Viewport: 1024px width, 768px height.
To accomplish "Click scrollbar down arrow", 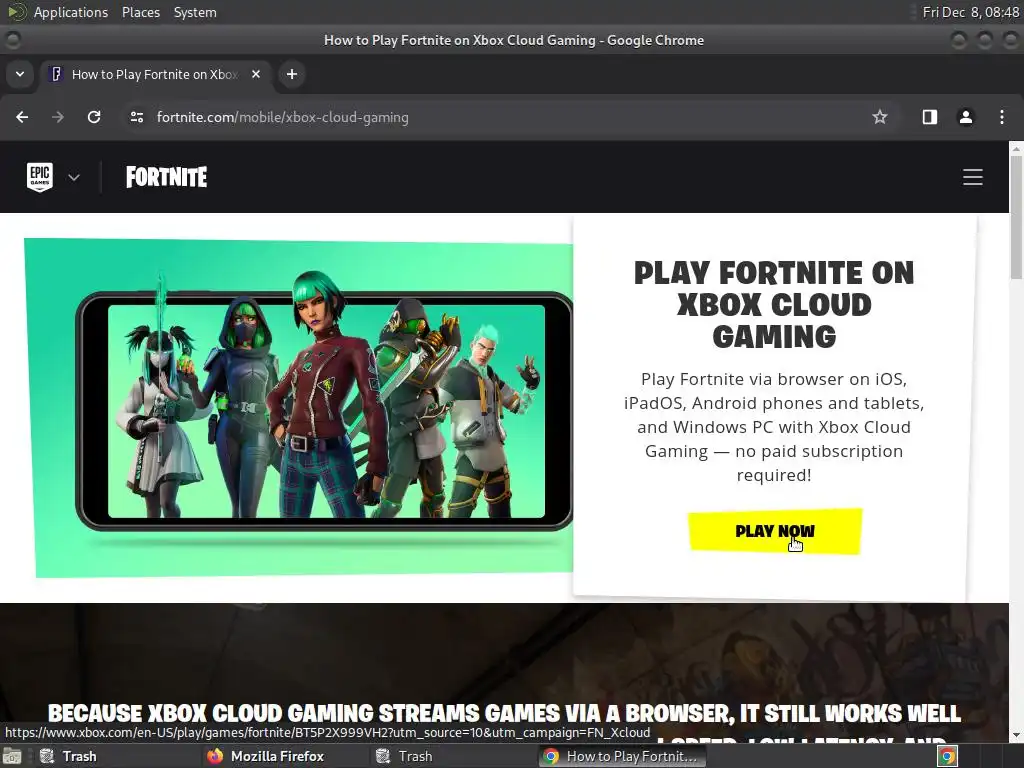I will pos(1016,735).
